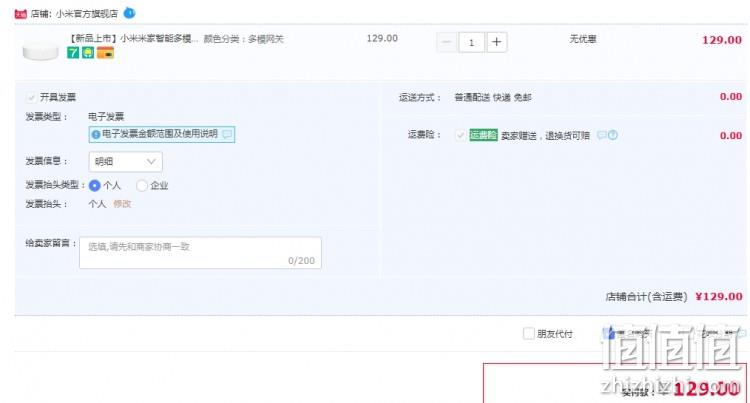Click the red Tmall shop icon
This screenshot has width=750, height=403.
(20, 14)
